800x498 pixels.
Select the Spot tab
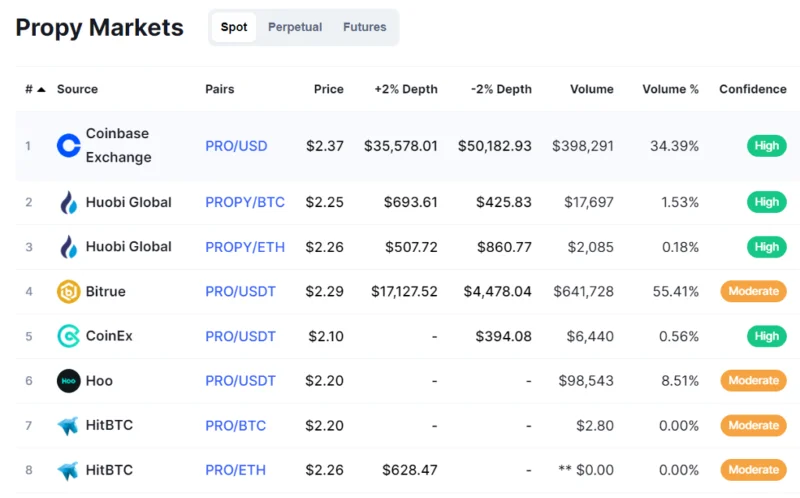click(234, 27)
